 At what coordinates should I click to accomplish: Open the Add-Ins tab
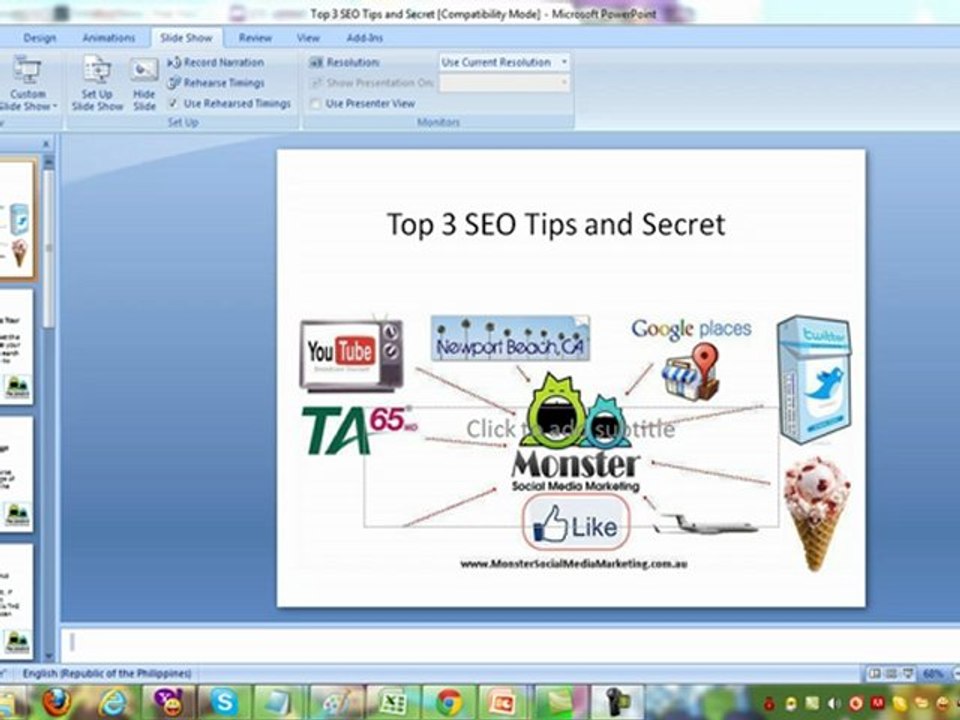pyautogui.click(x=364, y=38)
